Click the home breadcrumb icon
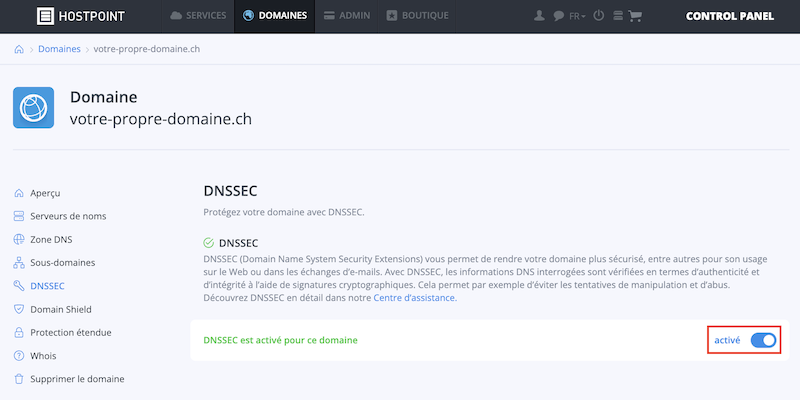The height and width of the screenshot is (400, 800). [x=19, y=49]
